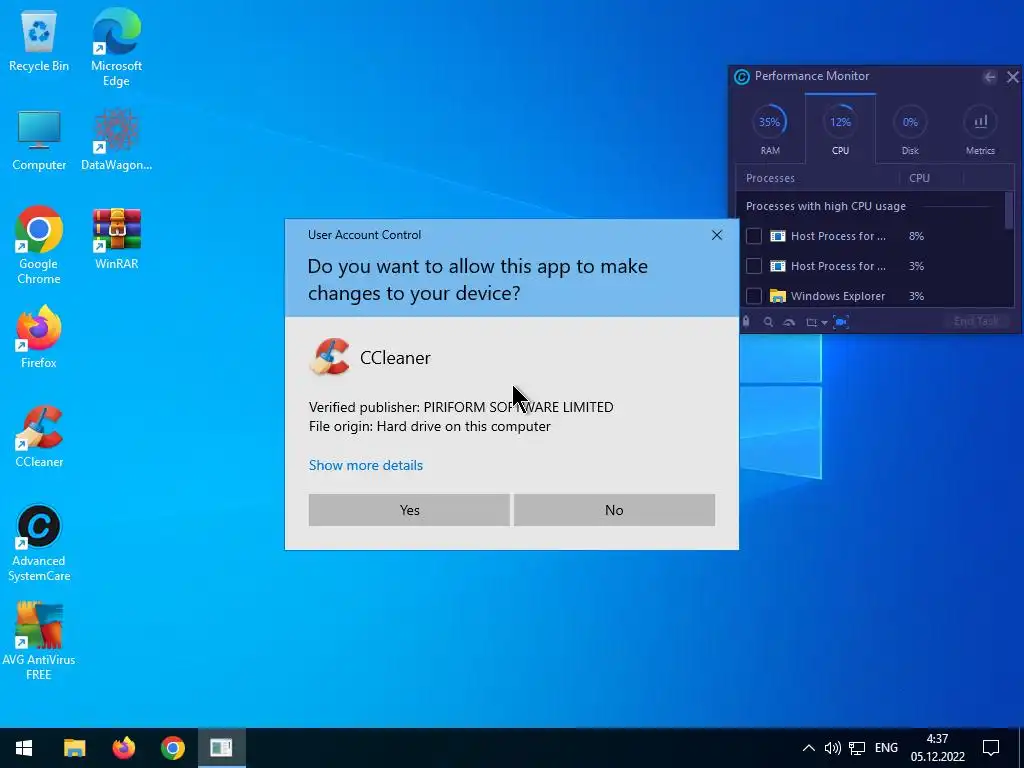Sort by the CPU column header
1024x768 pixels.
931,178
